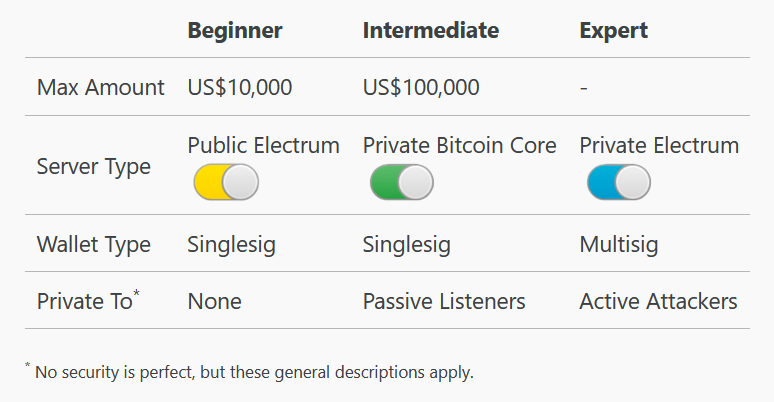Click the Private Bitcoin Core label text
This screenshot has width=774, height=402.
click(x=459, y=146)
